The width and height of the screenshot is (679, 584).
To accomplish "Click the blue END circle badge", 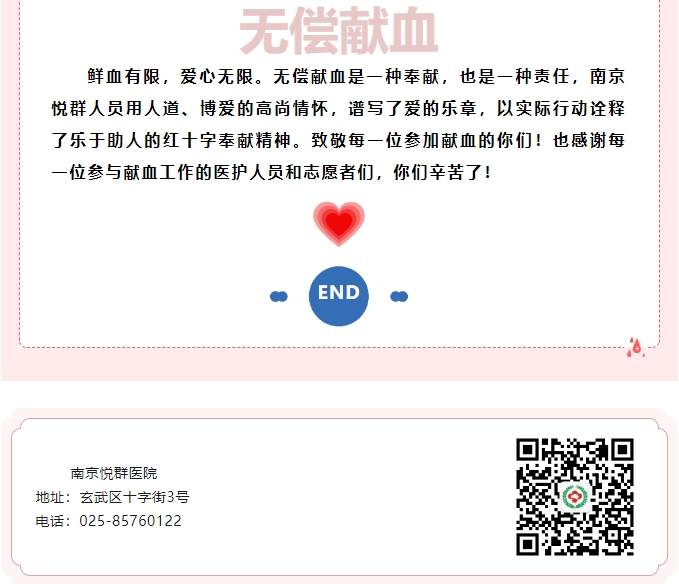I will (x=339, y=296).
